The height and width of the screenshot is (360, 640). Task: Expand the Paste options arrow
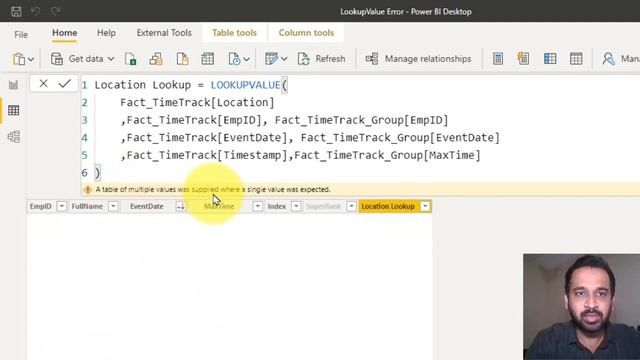[31, 60]
